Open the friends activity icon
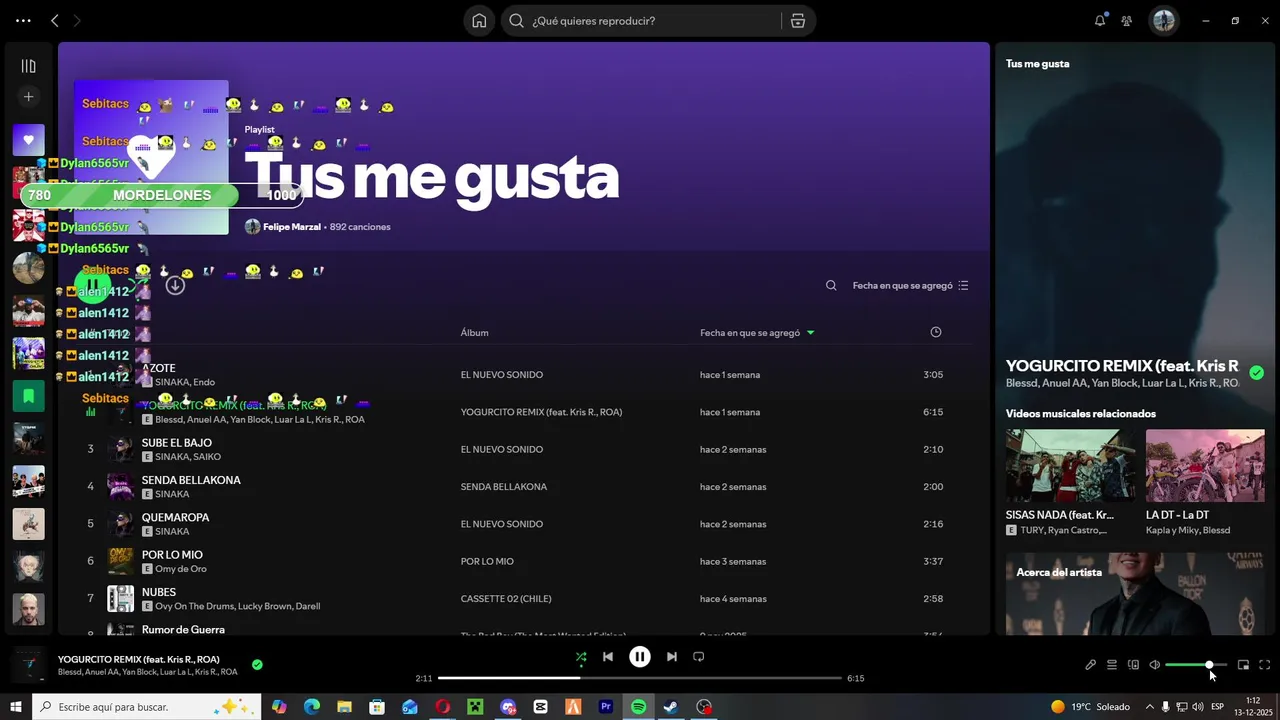The width and height of the screenshot is (1280, 720). coord(1127,20)
